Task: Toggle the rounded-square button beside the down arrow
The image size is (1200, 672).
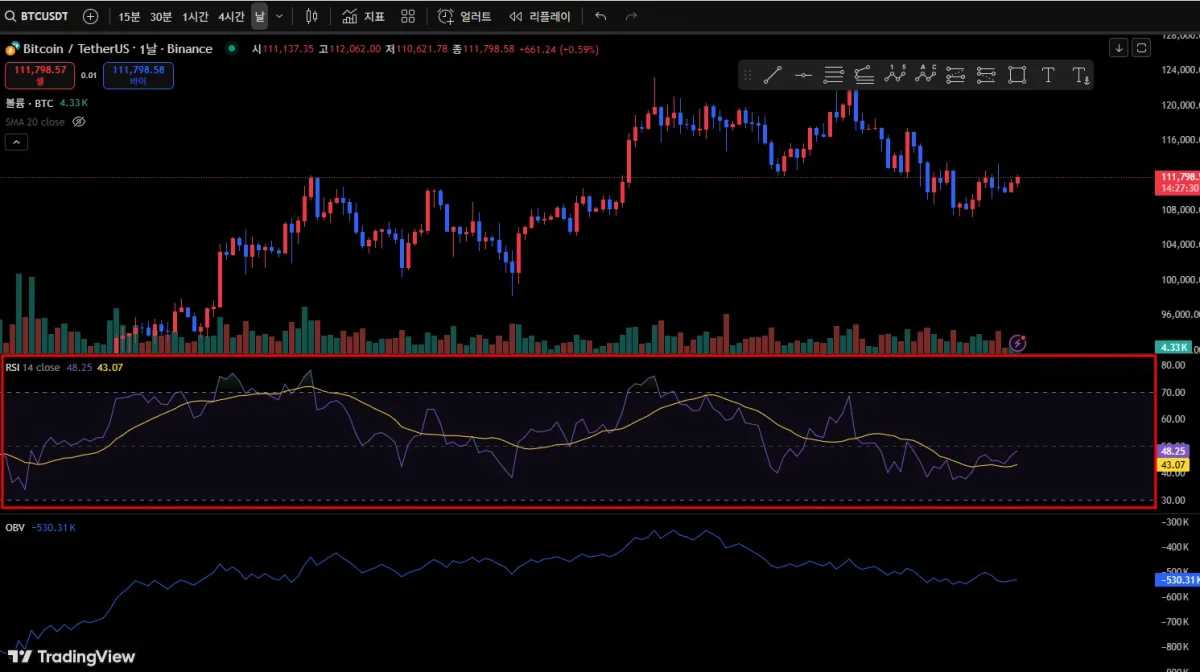Action: pos(1140,48)
